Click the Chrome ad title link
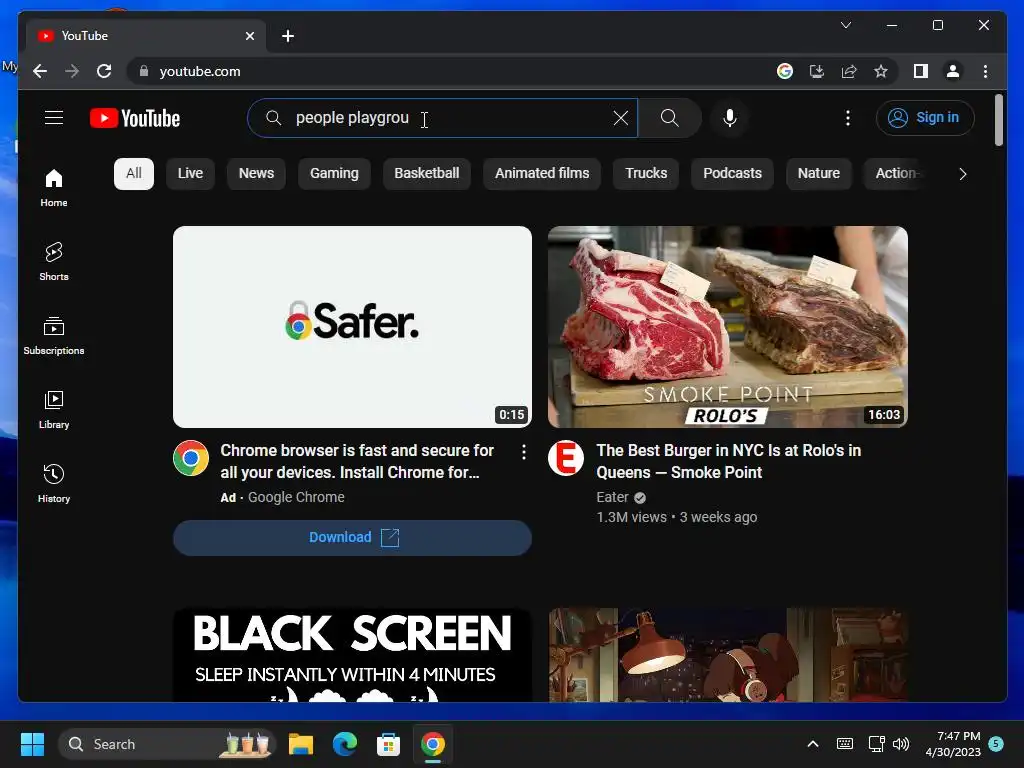The height and width of the screenshot is (768, 1024). coord(357,461)
